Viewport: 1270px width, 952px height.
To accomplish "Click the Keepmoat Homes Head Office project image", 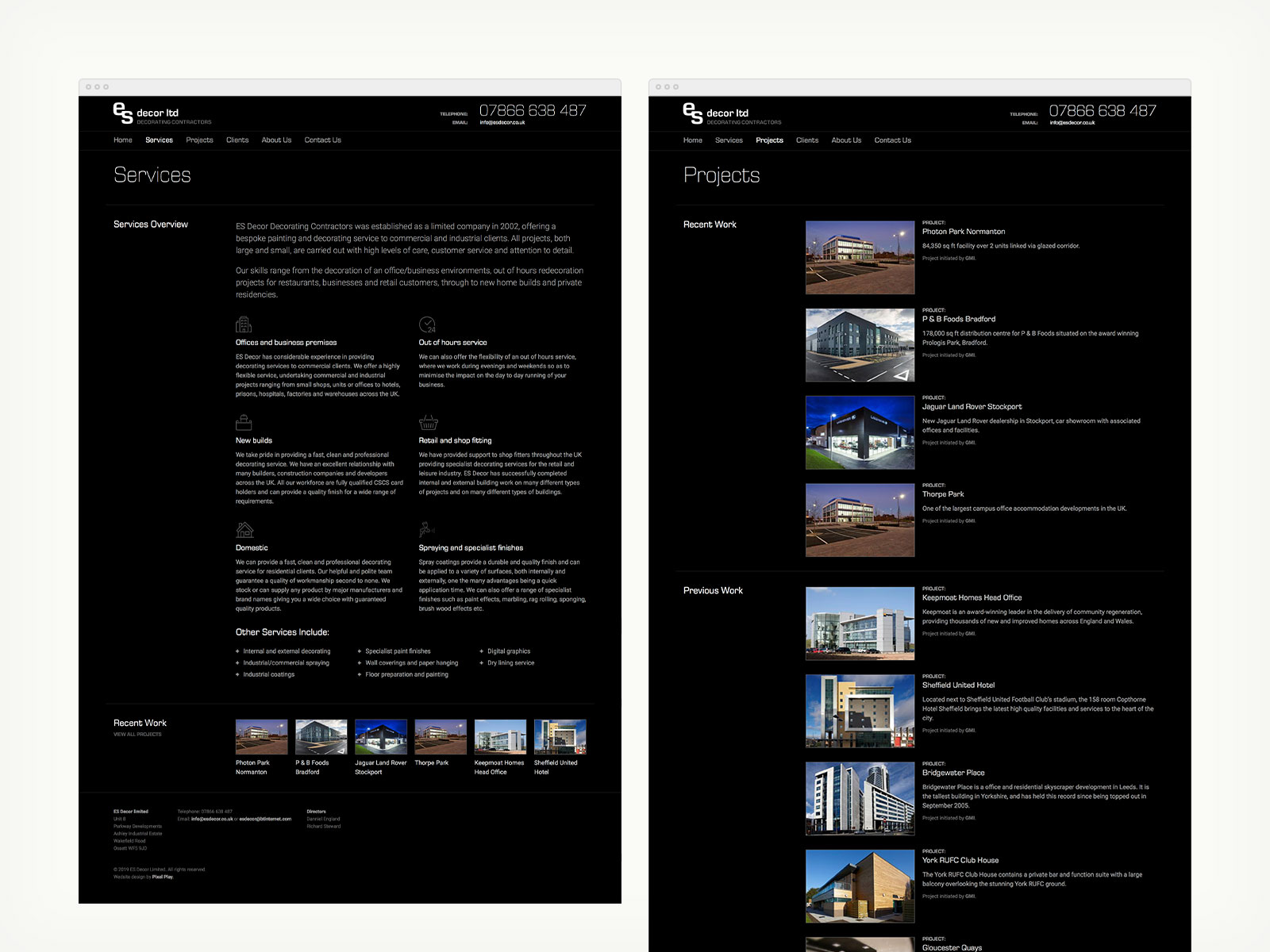I will click(x=860, y=624).
